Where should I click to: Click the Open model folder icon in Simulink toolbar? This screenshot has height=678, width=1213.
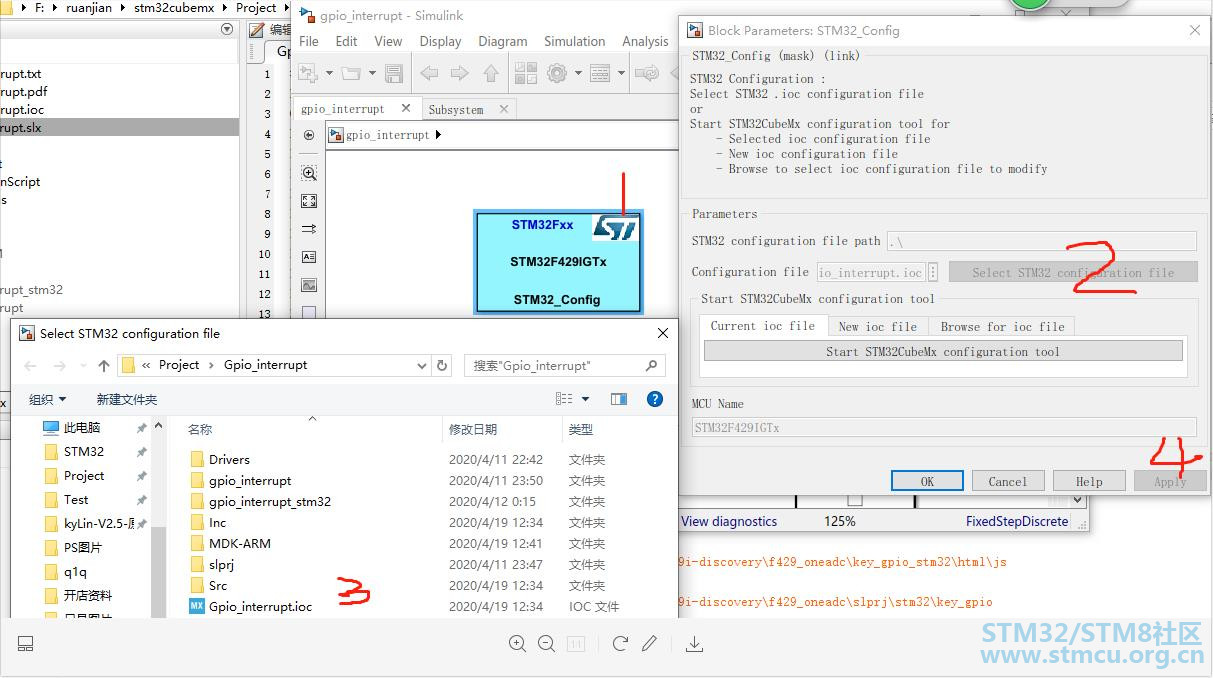350,73
